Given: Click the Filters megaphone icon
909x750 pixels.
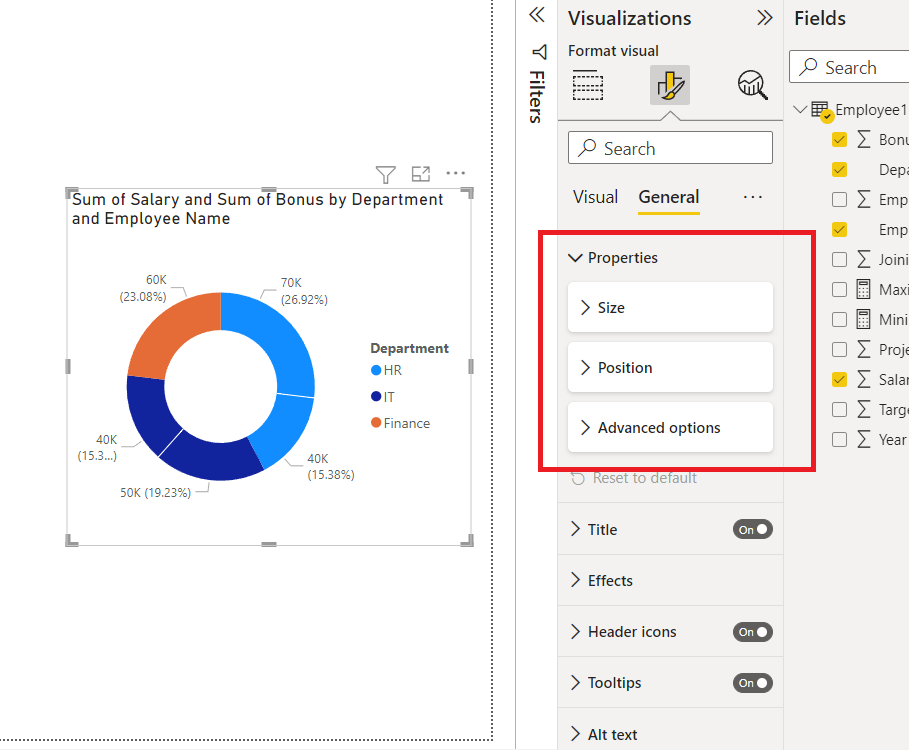Looking at the screenshot, I should coord(540,52).
